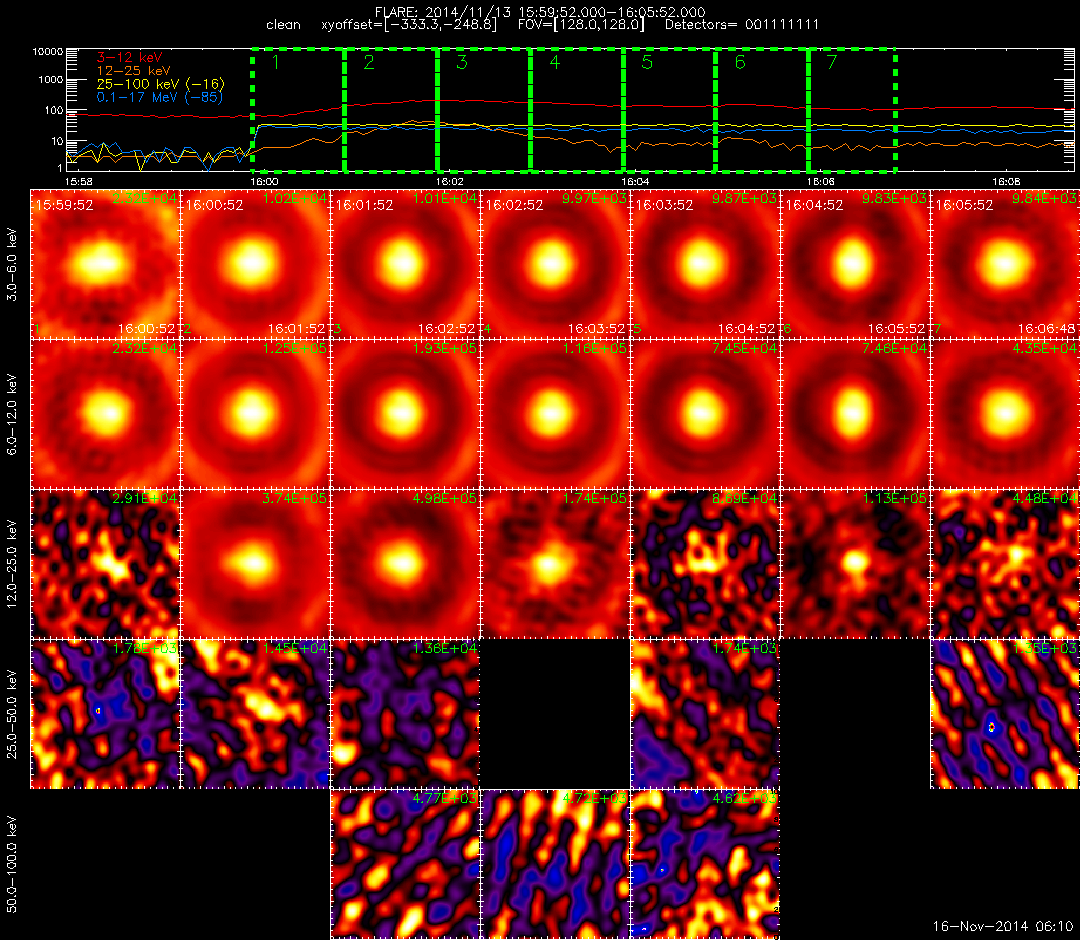
Task: Open the 12.0-25.0 keV image with peak 1.74E+05
Action: tap(556, 565)
